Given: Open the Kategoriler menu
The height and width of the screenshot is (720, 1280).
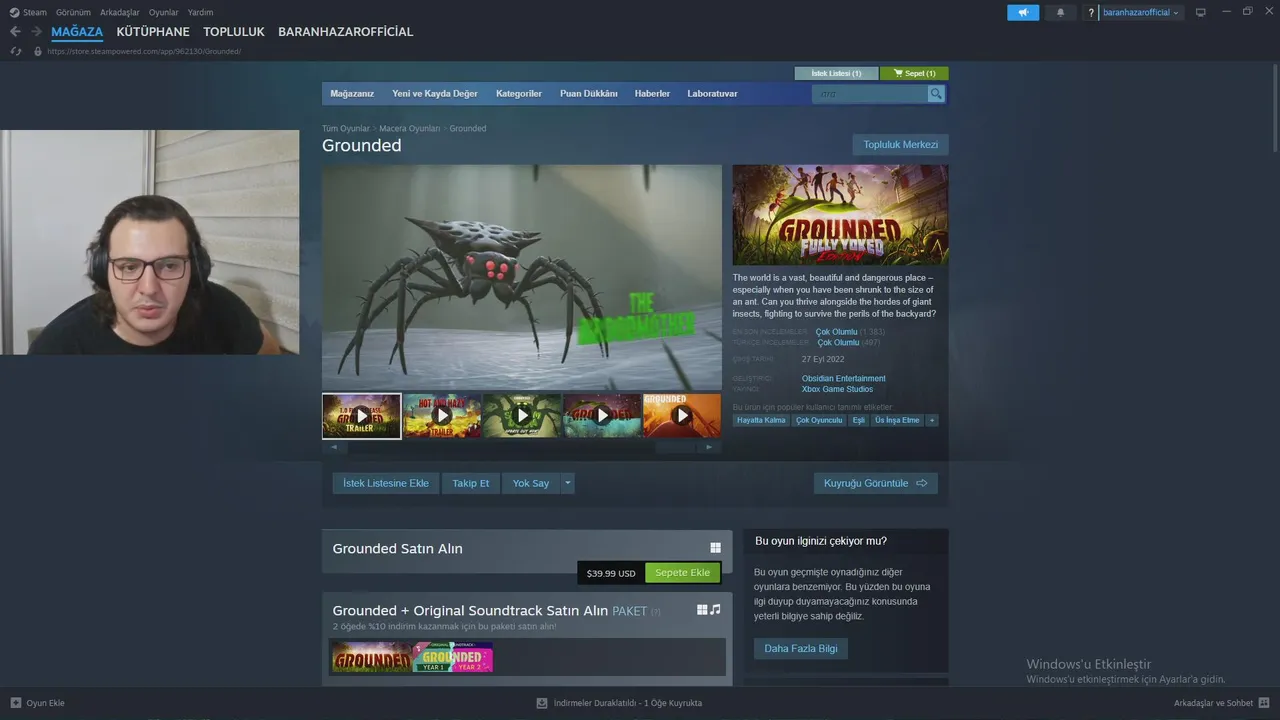Looking at the screenshot, I should coord(519,93).
